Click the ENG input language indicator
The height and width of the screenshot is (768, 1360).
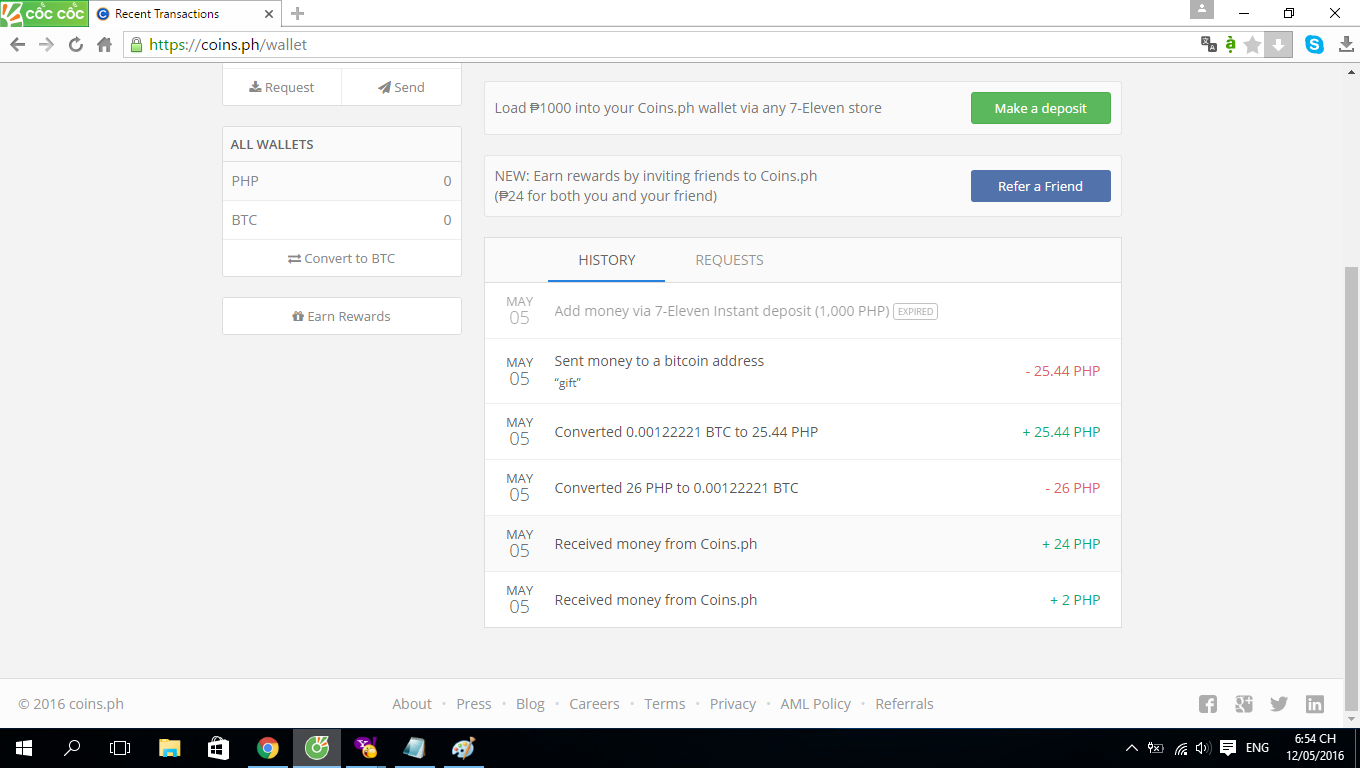click(x=1257, y=748)
